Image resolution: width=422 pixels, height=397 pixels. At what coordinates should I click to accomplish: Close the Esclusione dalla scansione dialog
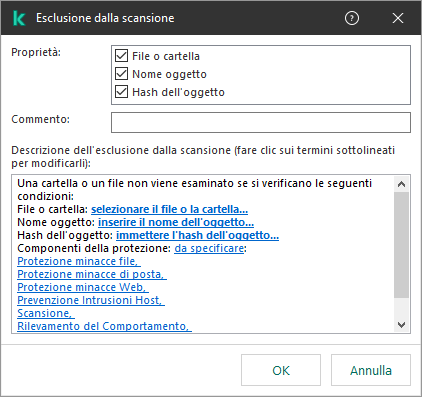(x=398, y=18)
